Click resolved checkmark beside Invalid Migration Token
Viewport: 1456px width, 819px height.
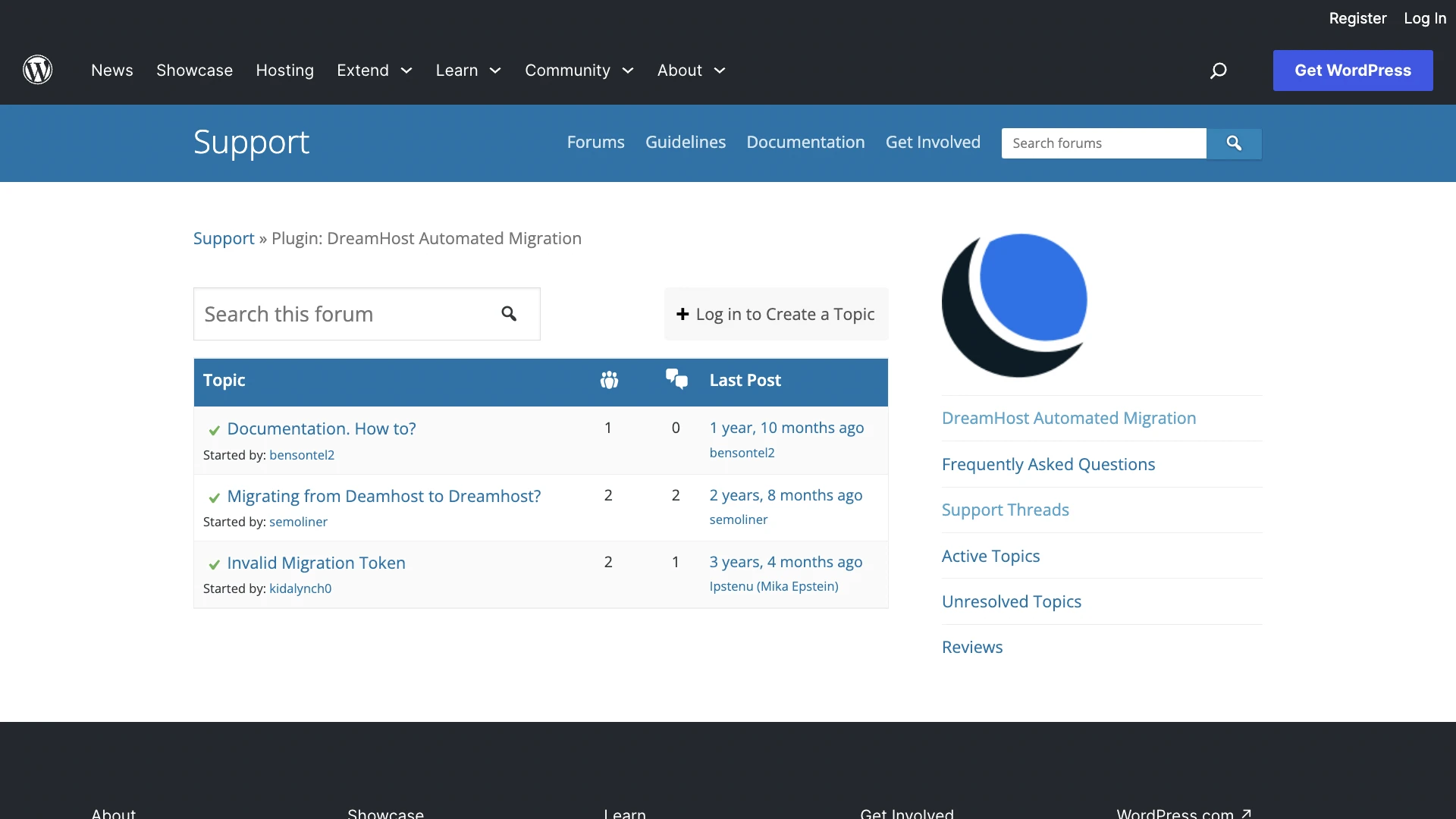215,564
